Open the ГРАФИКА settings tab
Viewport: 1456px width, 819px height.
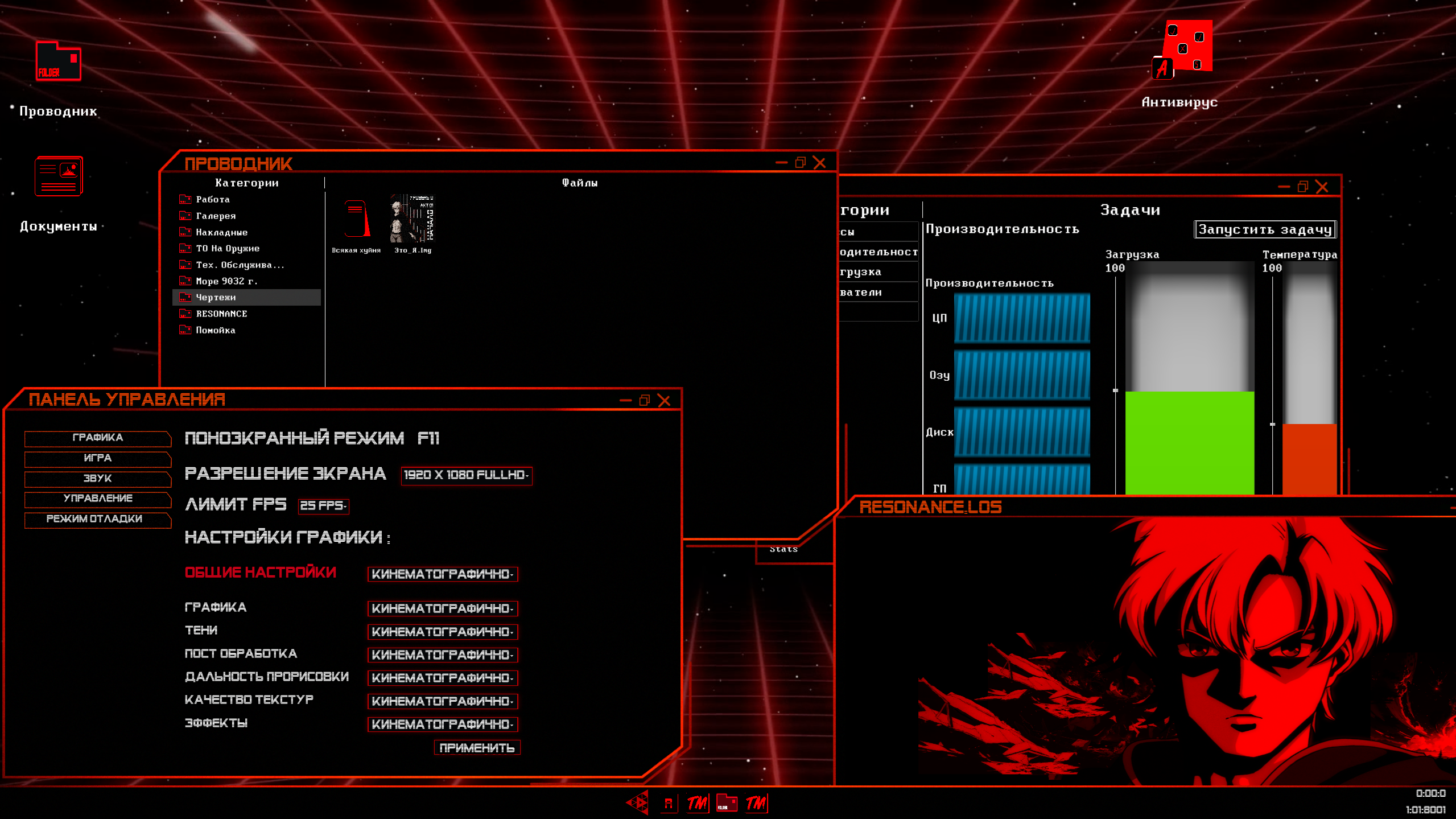pos(98,438)
